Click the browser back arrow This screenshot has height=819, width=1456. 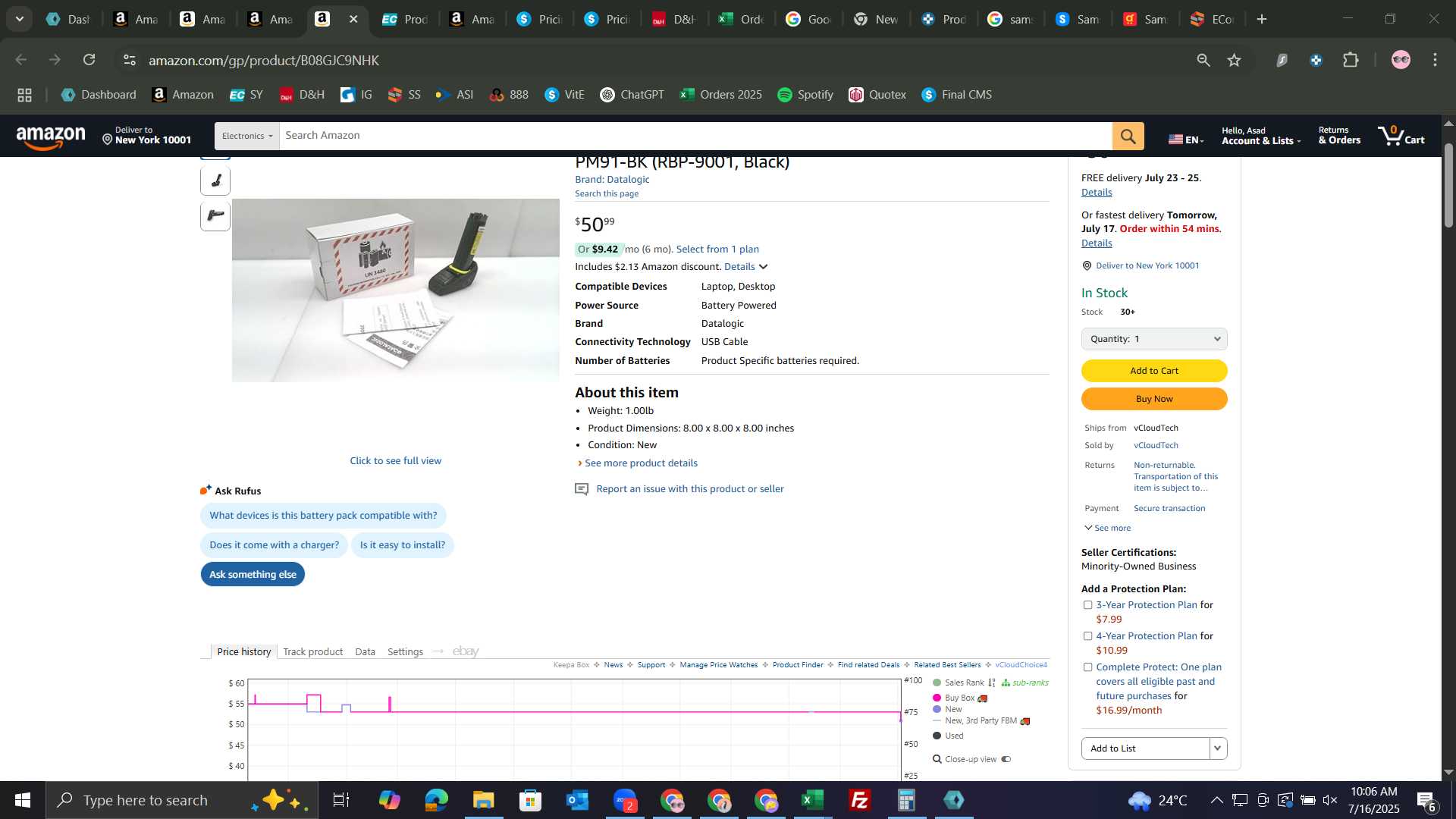point(21,60)
